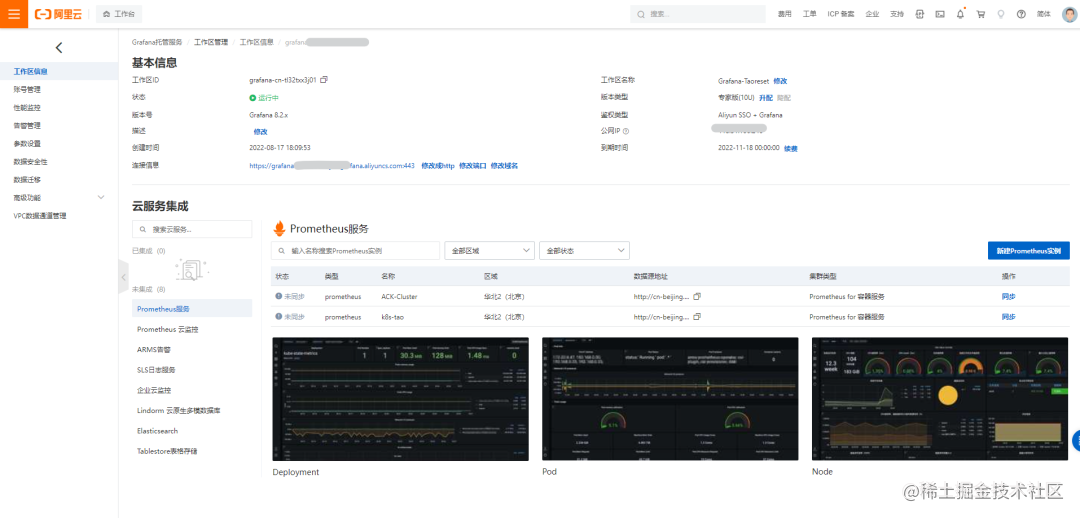Click 修改成http link

438,166
